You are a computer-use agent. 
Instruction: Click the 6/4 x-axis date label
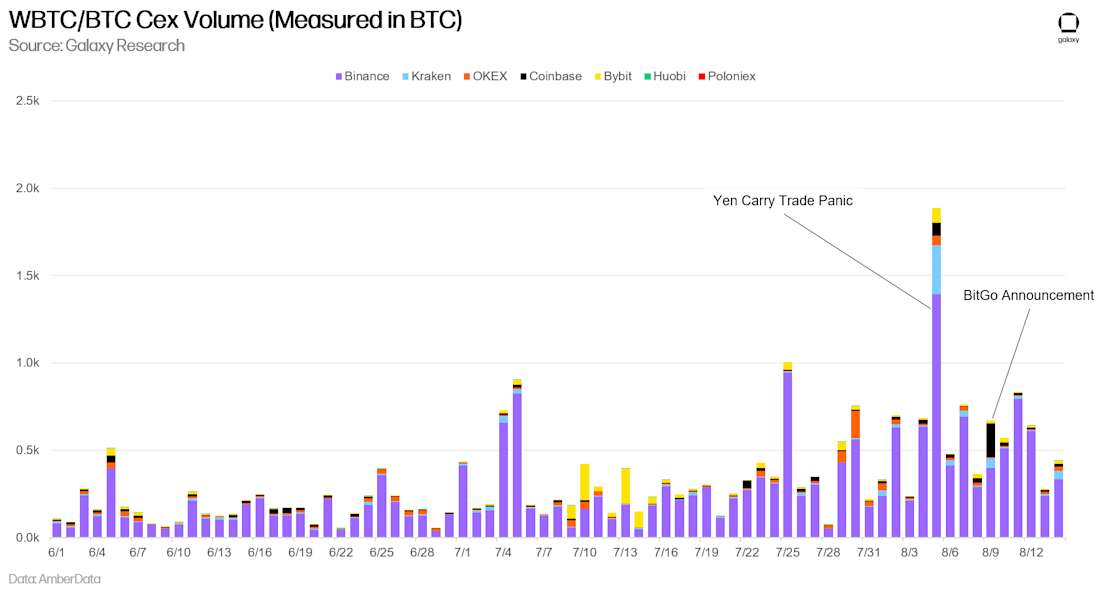(97, 552)
